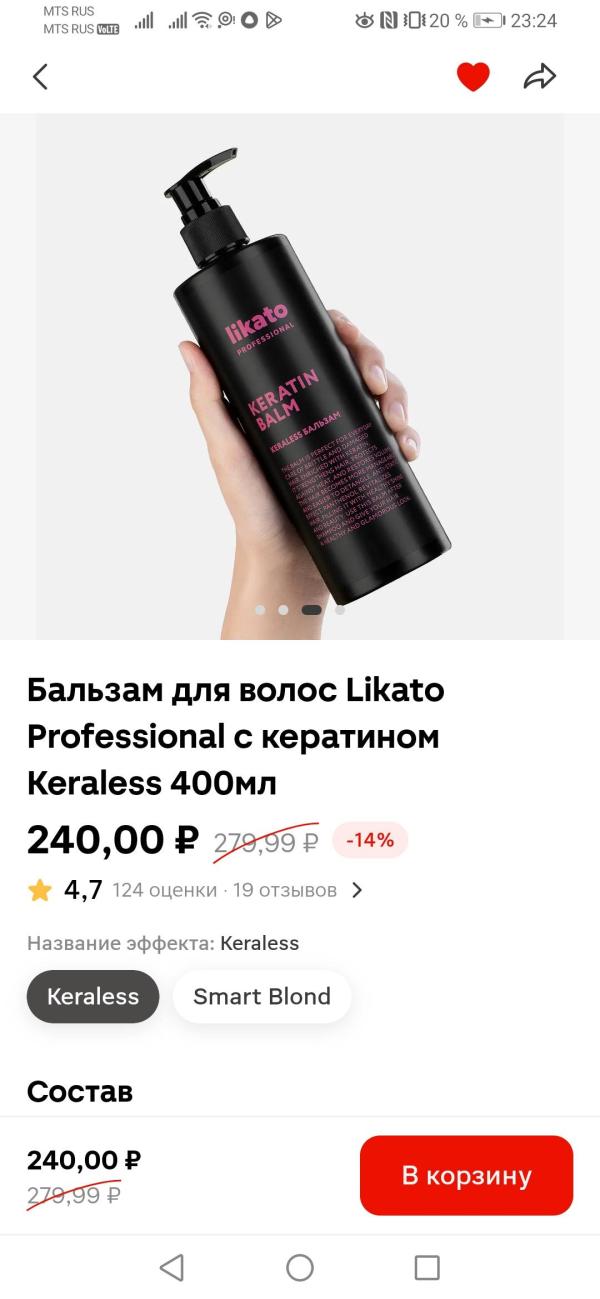
Task: Expand reviews with the chevron arrow
Action: 357,890
